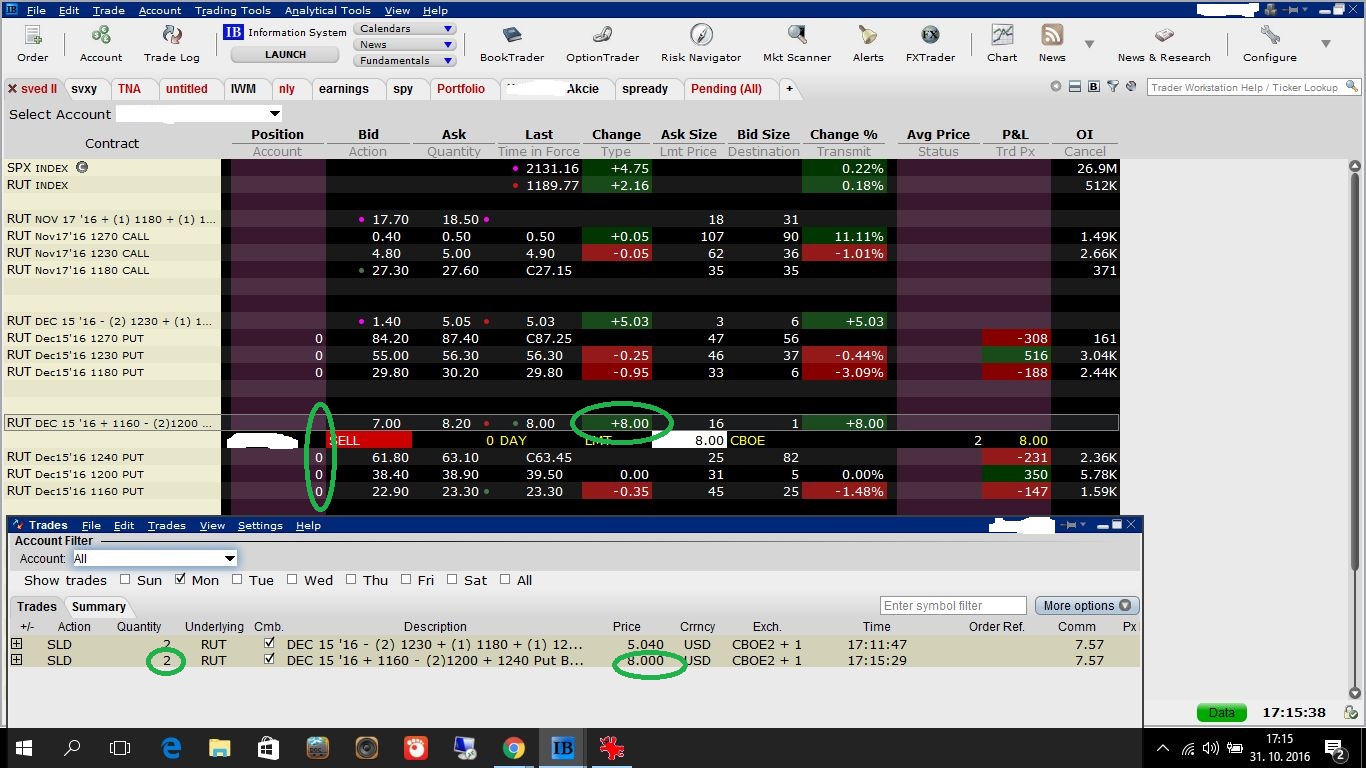The height and width of the screenshot is (768, 1366).
Task: Close the sved II tab with red X
Action: 12,89
